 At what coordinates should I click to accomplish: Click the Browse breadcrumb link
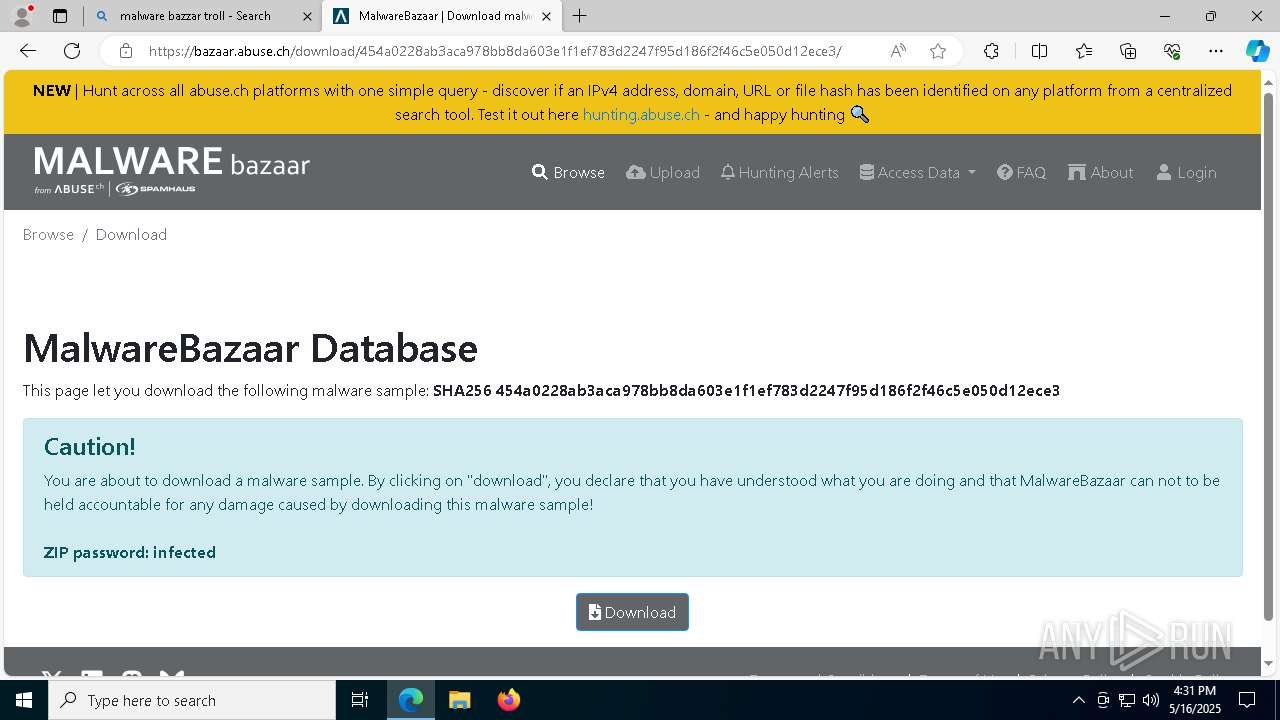click(x=48, y=234)
